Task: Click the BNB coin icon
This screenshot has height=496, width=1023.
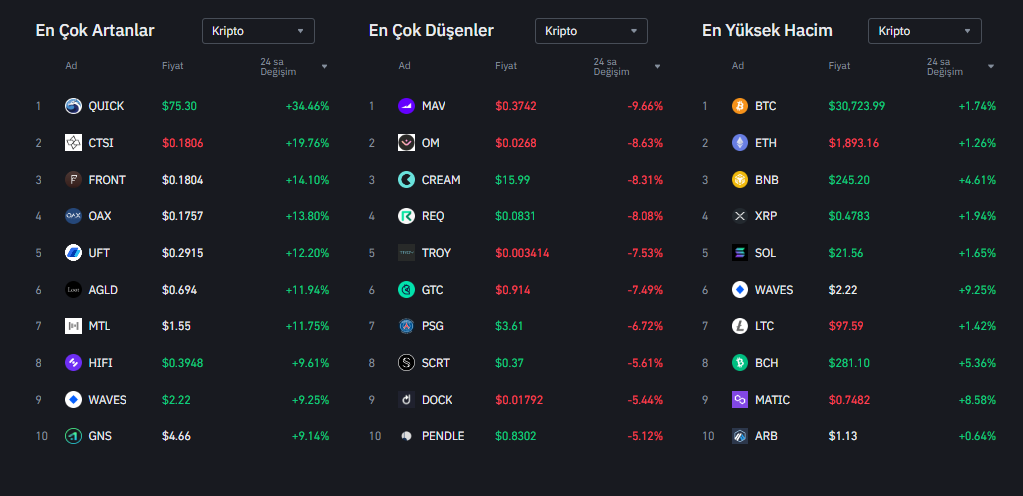Action: 740,180
